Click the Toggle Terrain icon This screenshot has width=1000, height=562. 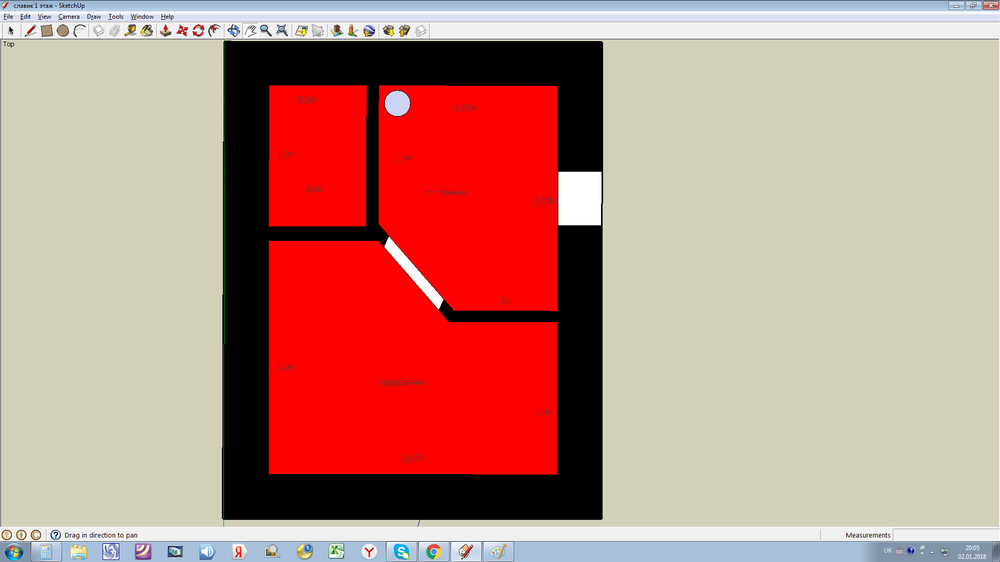[318, 31]
